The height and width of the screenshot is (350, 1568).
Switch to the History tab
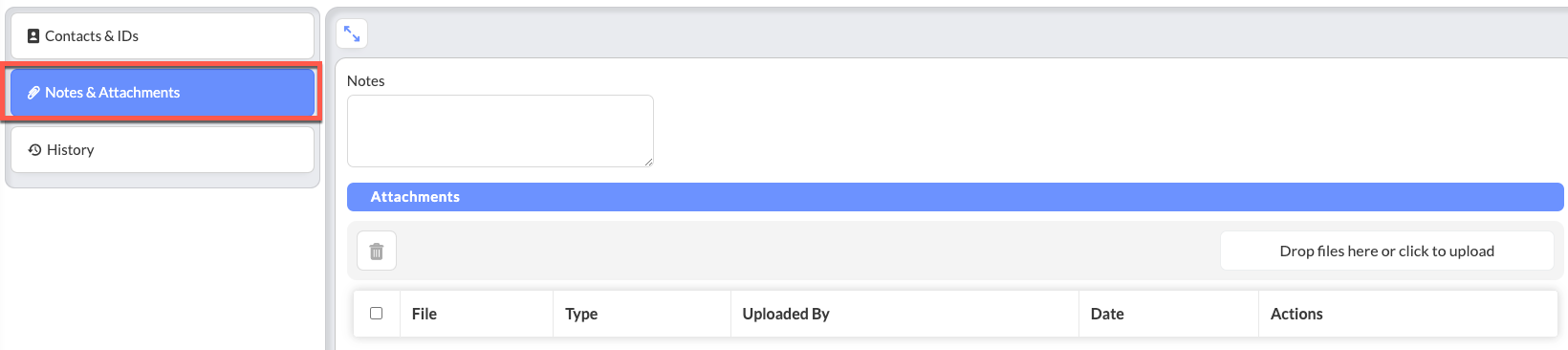pyautogui.click(x=163, y=150)
